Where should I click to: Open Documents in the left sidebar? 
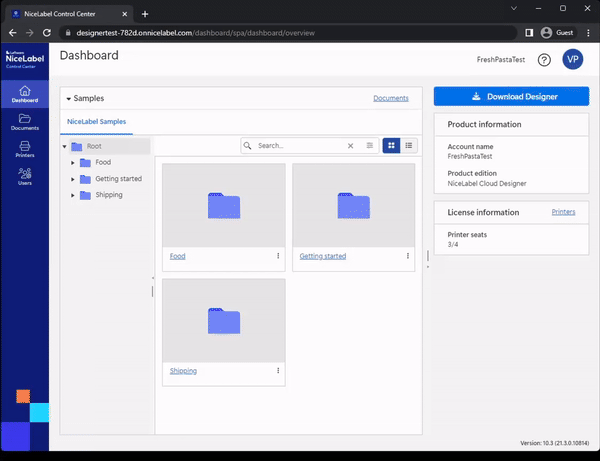25,123
